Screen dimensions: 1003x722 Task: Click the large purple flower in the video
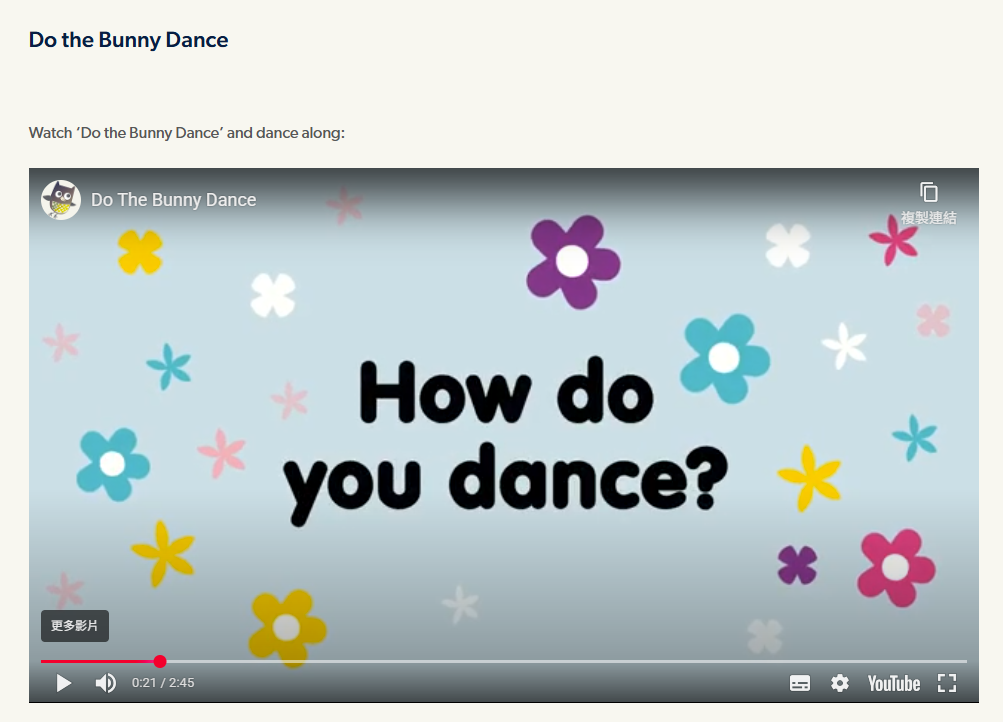(x=573, y=261)
